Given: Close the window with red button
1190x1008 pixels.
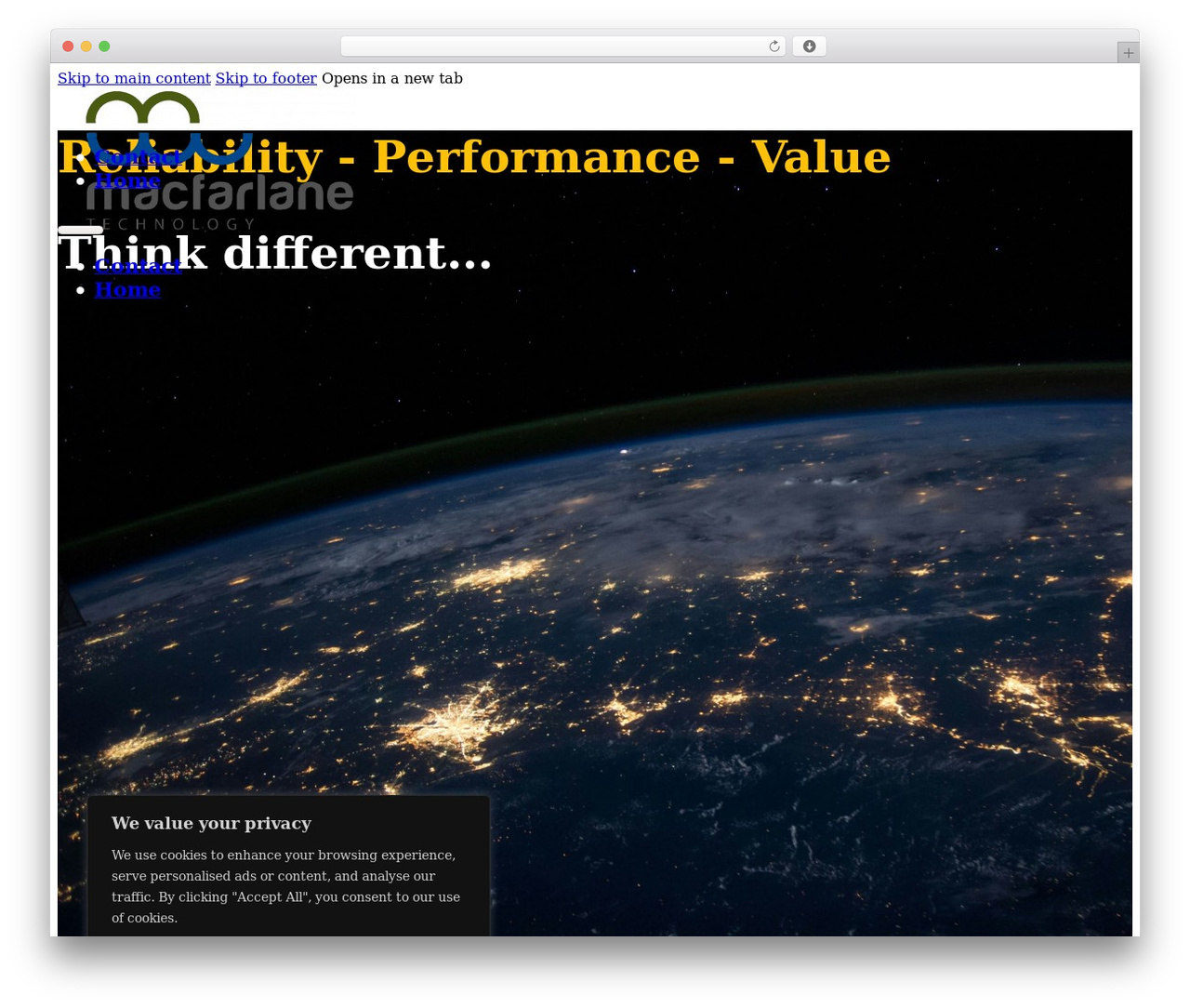Looking at the screenshot, I should click(x=68, y=46).
